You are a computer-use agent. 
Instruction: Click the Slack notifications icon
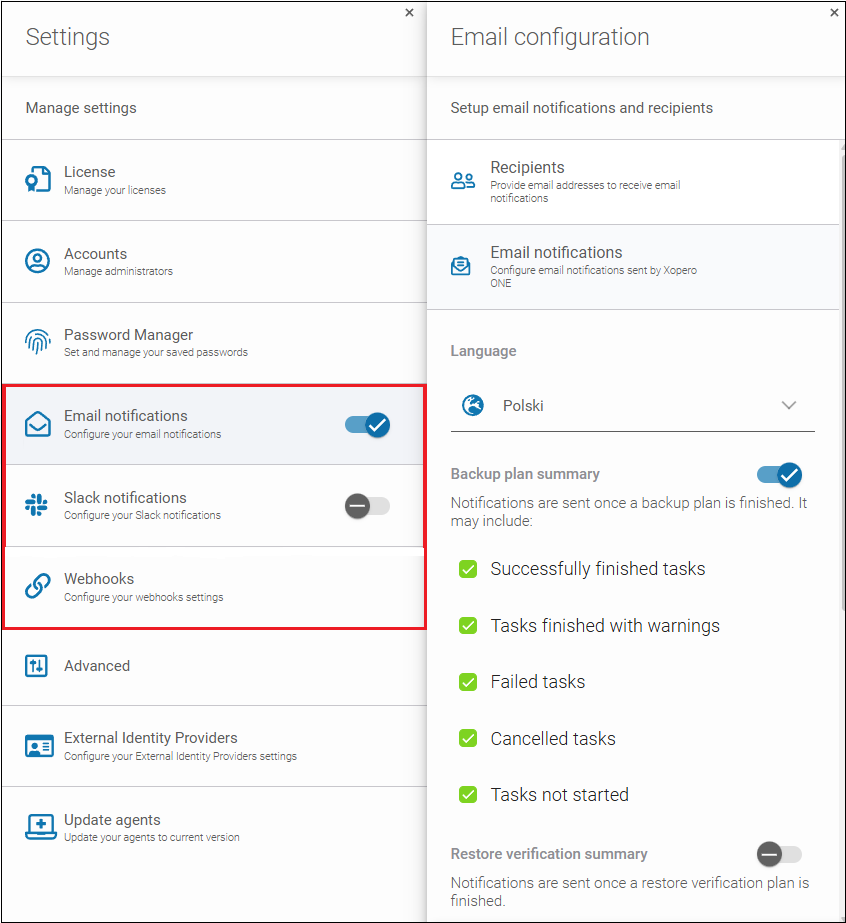coord(37,505)
